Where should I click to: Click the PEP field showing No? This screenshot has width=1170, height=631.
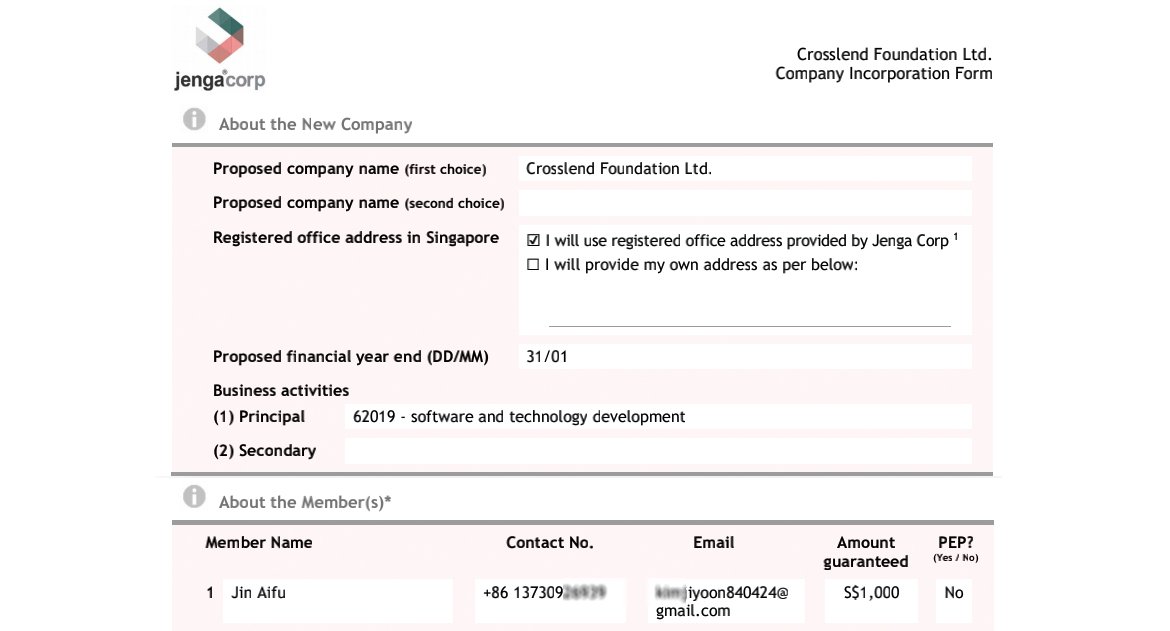pos(954,601)
